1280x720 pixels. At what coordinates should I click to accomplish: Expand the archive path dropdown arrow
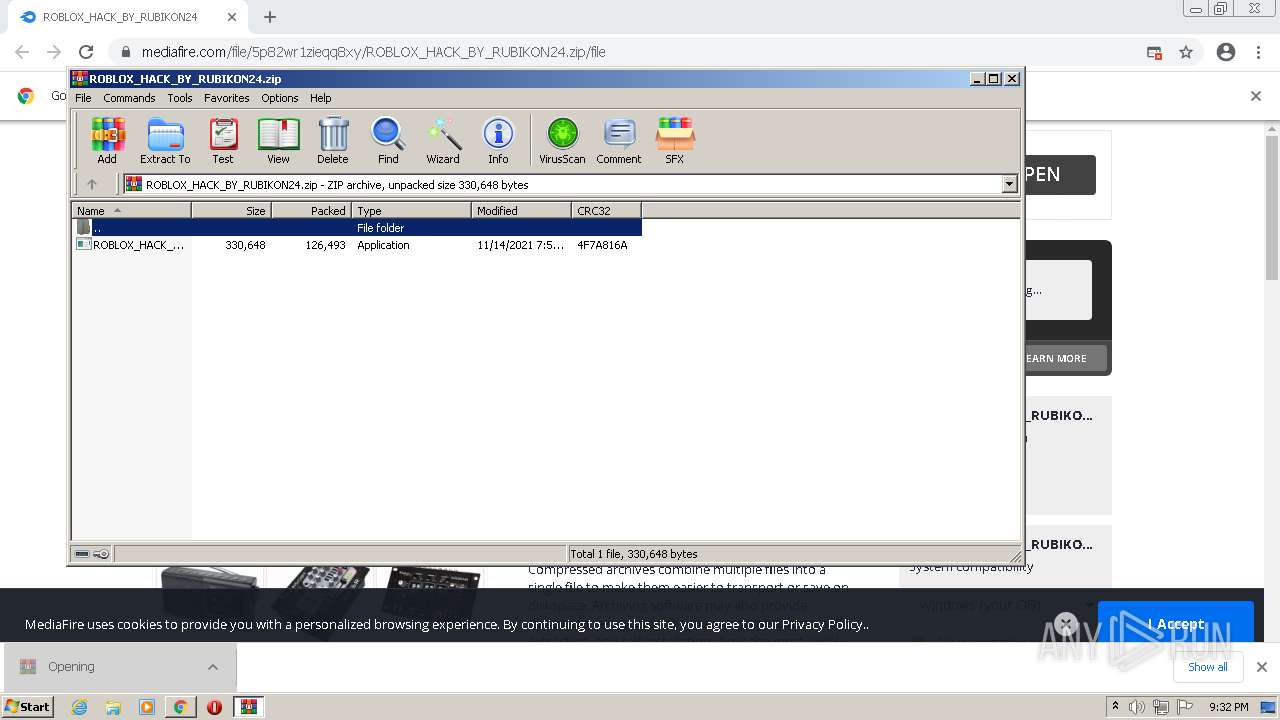tap(1009, 184)
